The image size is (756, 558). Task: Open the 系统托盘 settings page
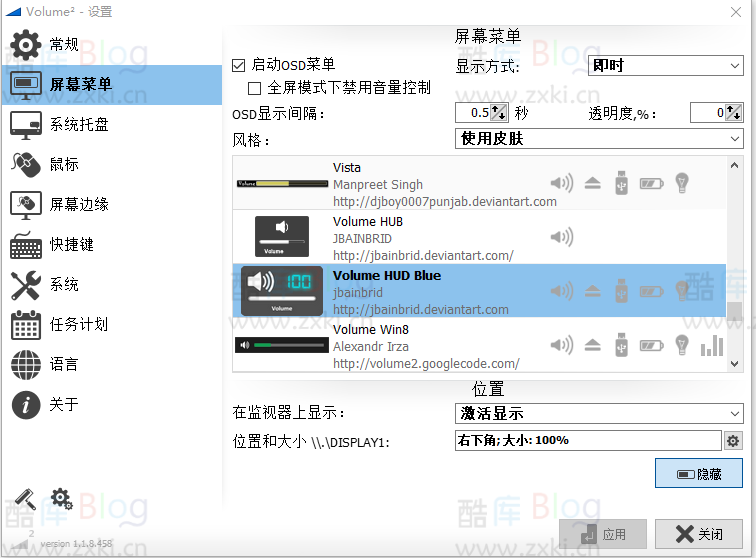[111, 125]
